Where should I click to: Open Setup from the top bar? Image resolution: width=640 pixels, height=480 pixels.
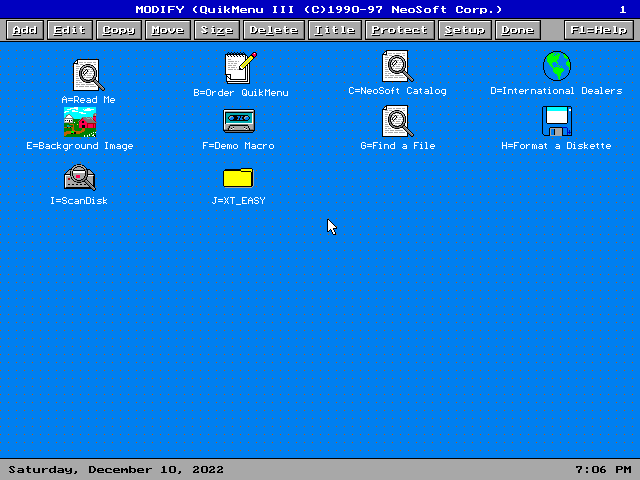tap(464, 30)
